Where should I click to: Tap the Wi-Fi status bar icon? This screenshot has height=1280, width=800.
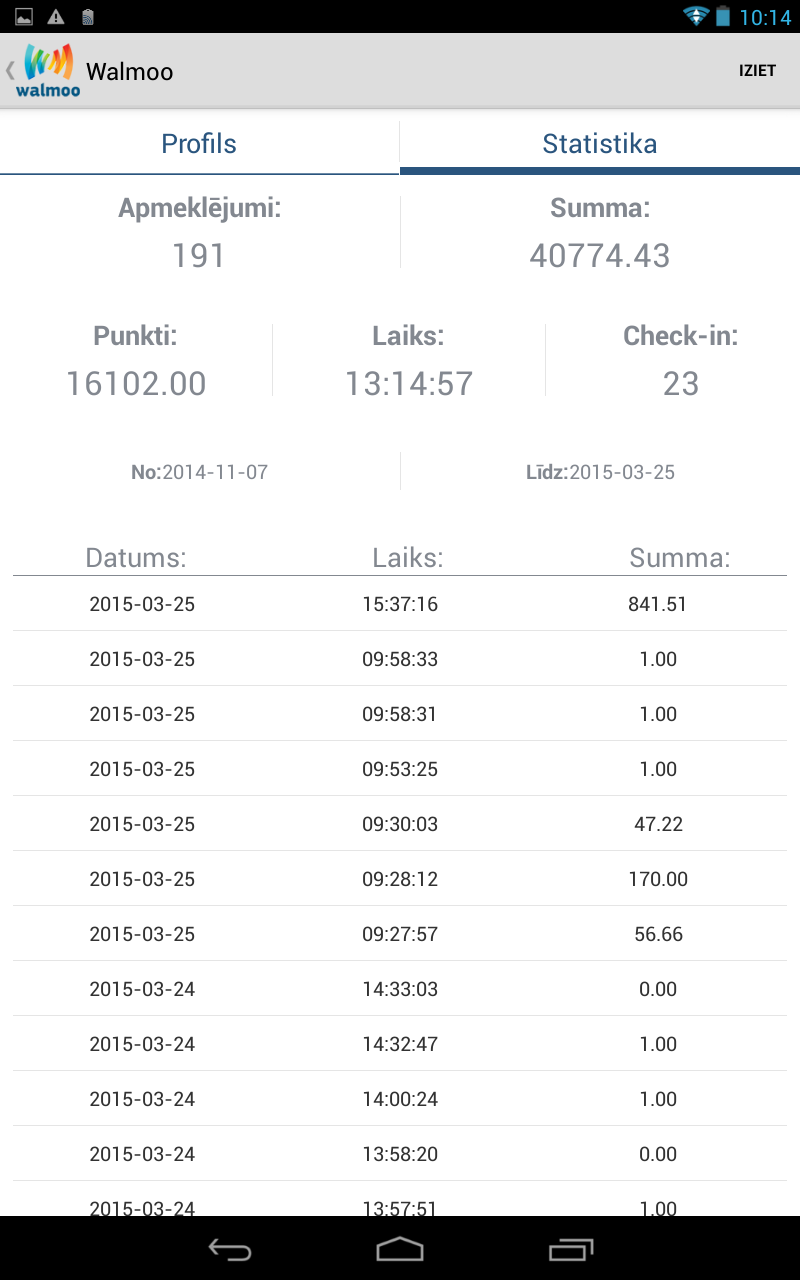[x=696, y=16]
